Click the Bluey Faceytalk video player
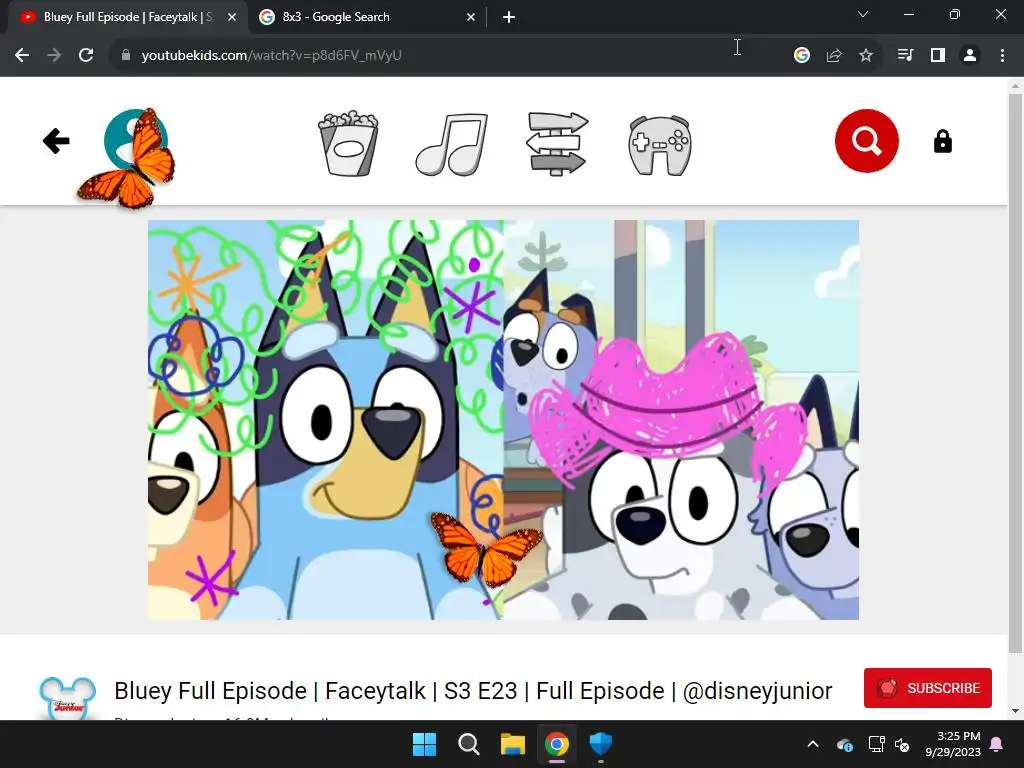The height and width of the screenshot is (768, 1024). point(503,420)
